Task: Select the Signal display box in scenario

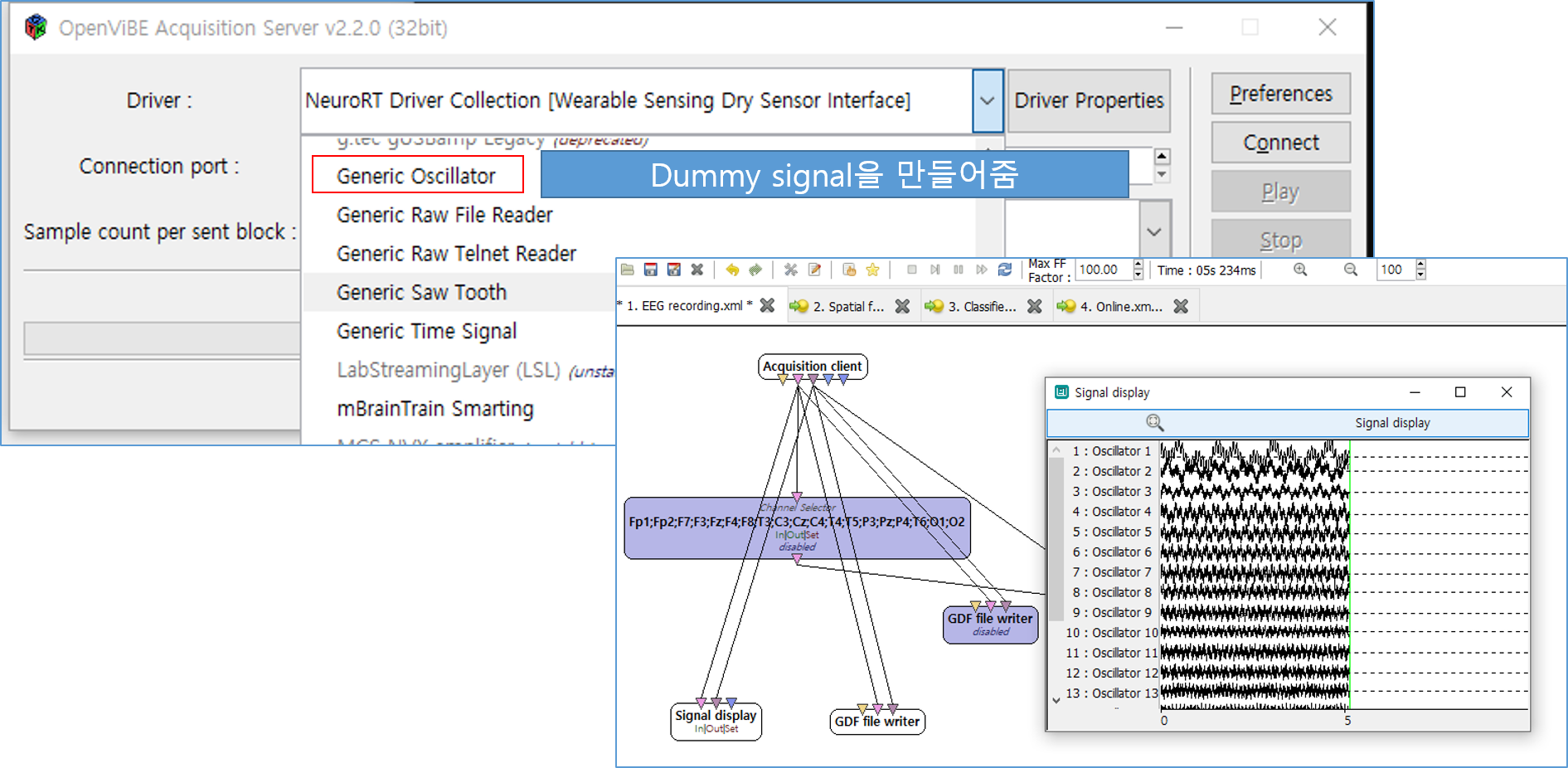Action: [716, 721]
